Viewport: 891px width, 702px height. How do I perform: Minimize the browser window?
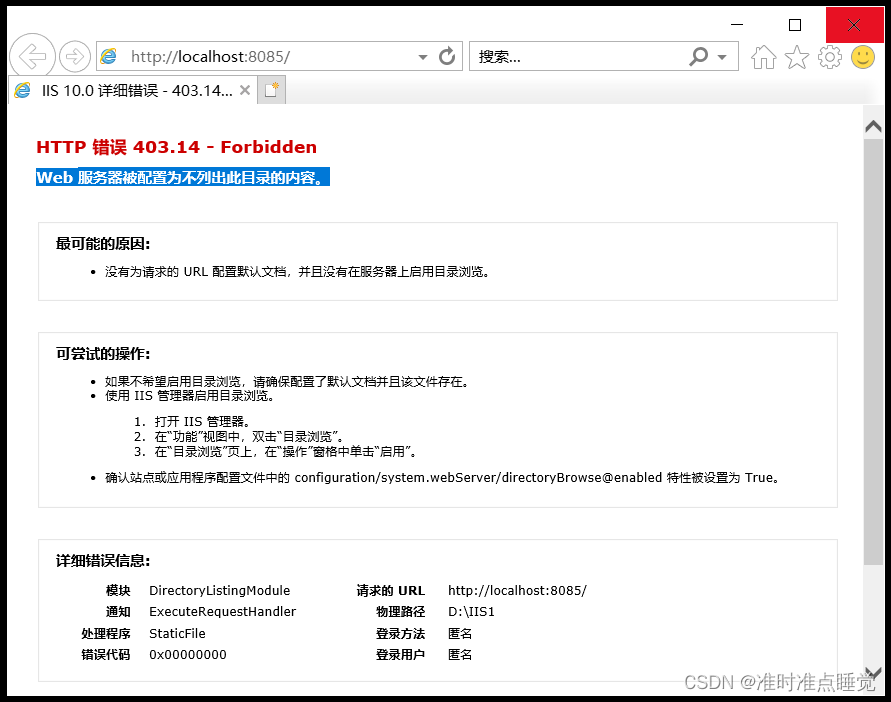coord(737,24)
